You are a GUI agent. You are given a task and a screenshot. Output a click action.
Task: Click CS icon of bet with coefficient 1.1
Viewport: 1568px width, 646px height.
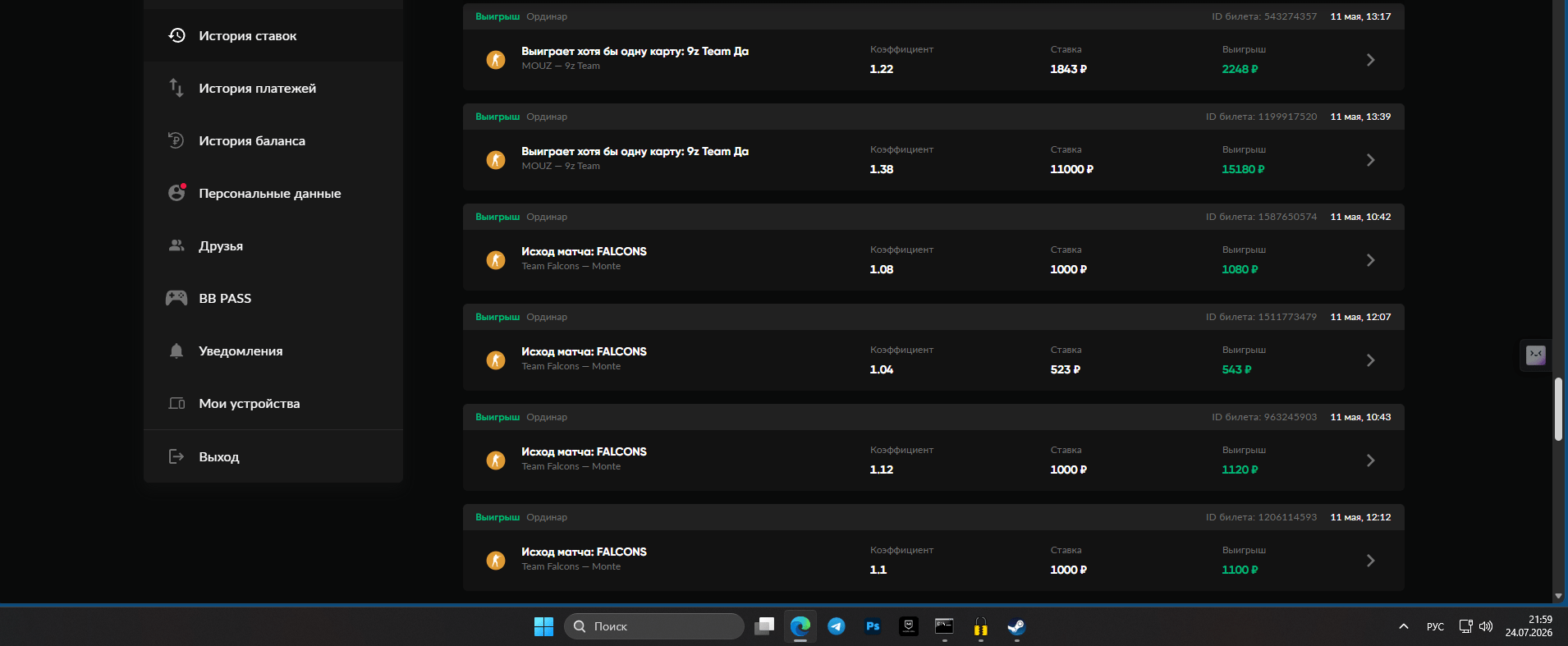(x=496, y=561)
